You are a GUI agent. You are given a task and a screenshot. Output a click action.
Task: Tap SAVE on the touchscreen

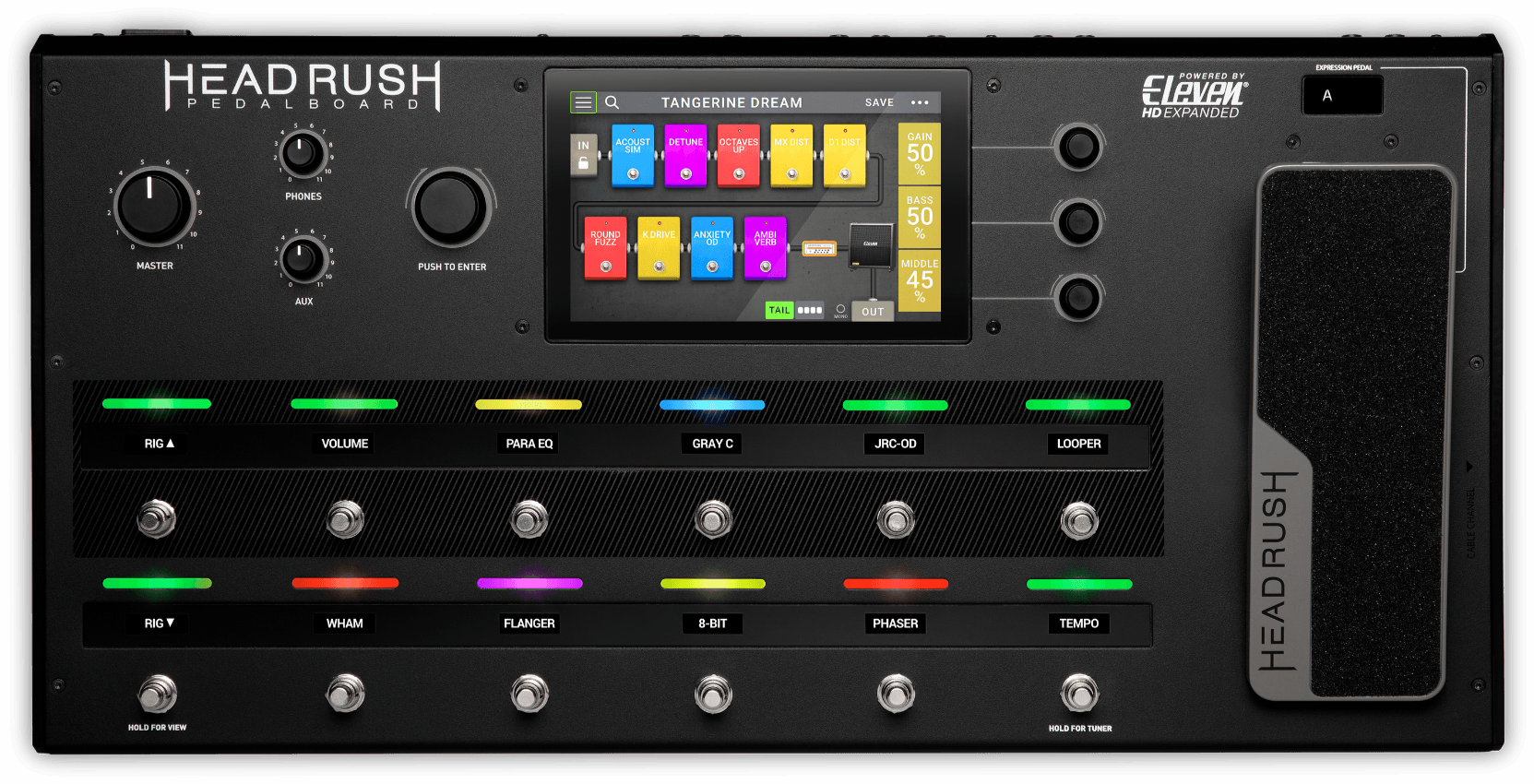point(879,102)
